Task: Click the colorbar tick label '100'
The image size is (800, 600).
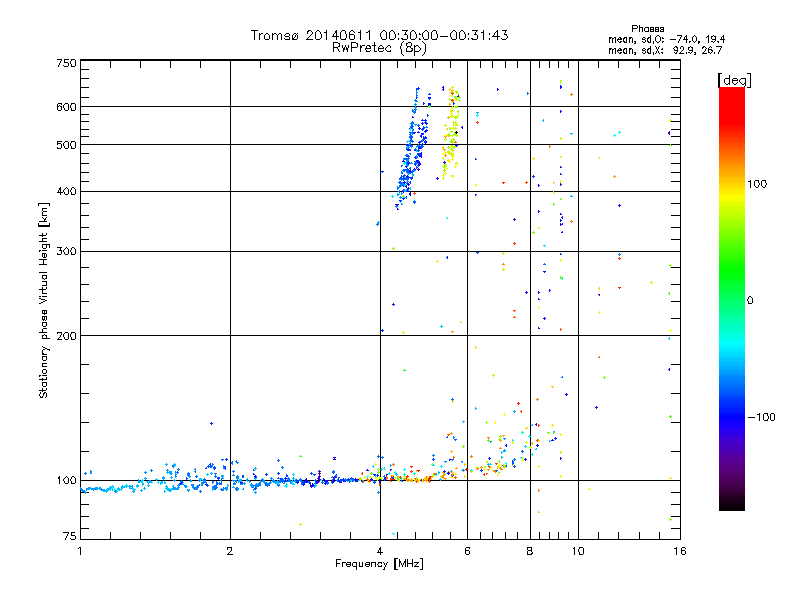Action: [x=757, y=184]
